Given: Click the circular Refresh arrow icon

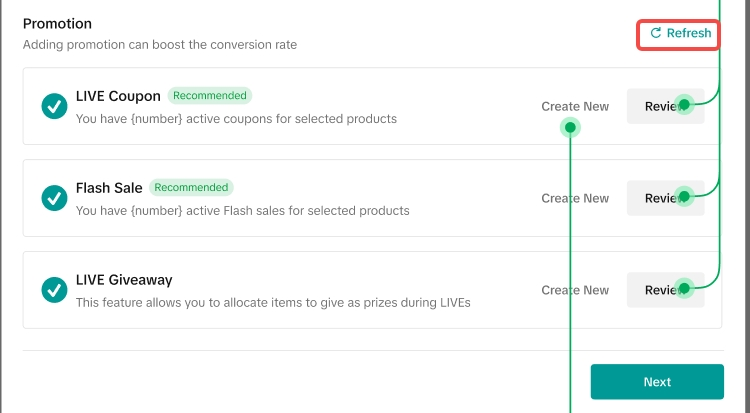Looking at the screenshot, I should coord(656,33).
